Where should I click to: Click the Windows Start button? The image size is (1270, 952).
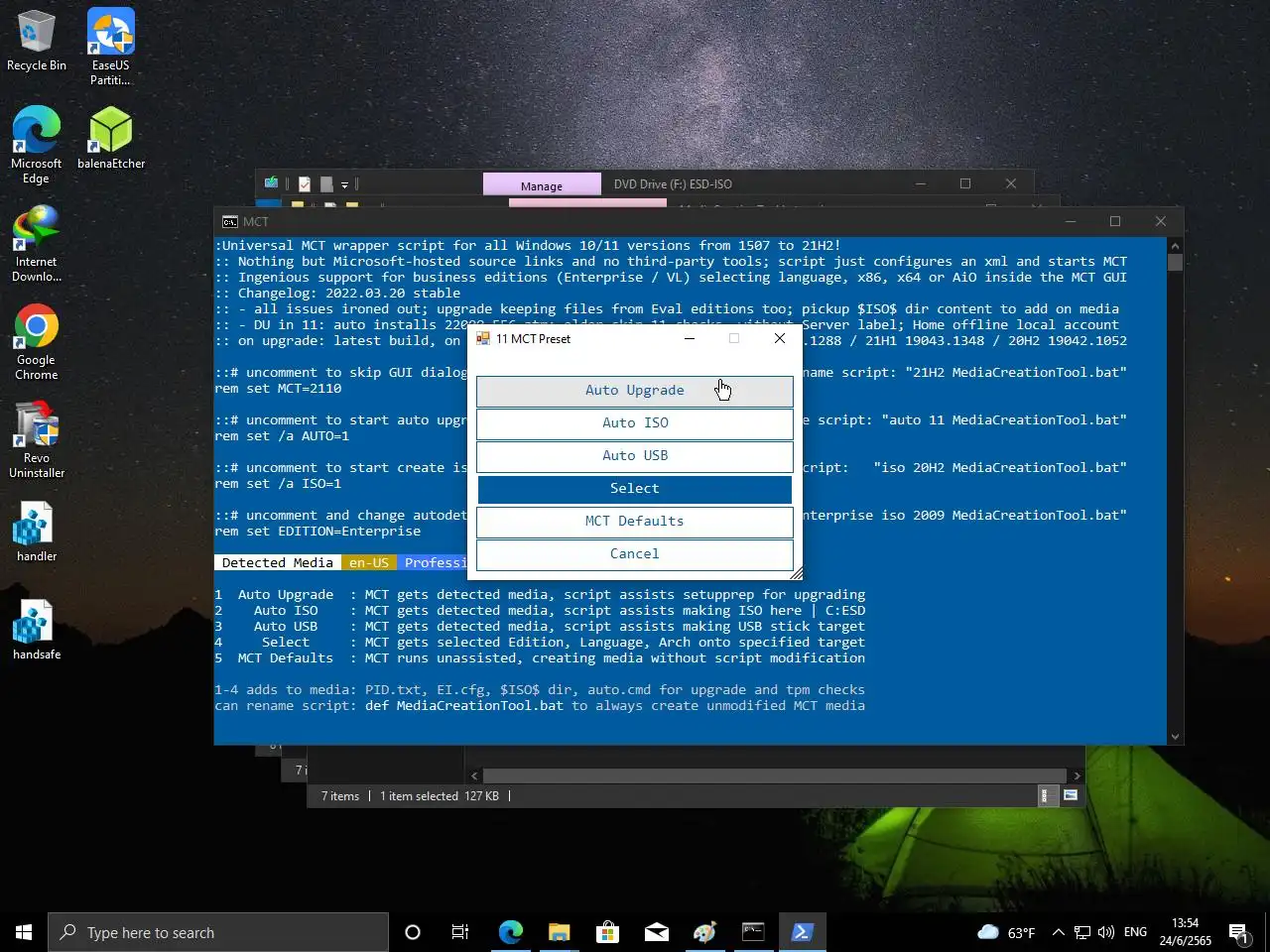24,932
